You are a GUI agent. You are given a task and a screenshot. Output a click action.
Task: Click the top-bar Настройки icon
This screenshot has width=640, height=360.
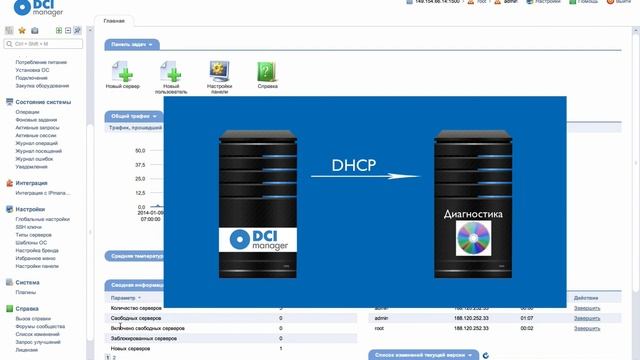[530, 2]
